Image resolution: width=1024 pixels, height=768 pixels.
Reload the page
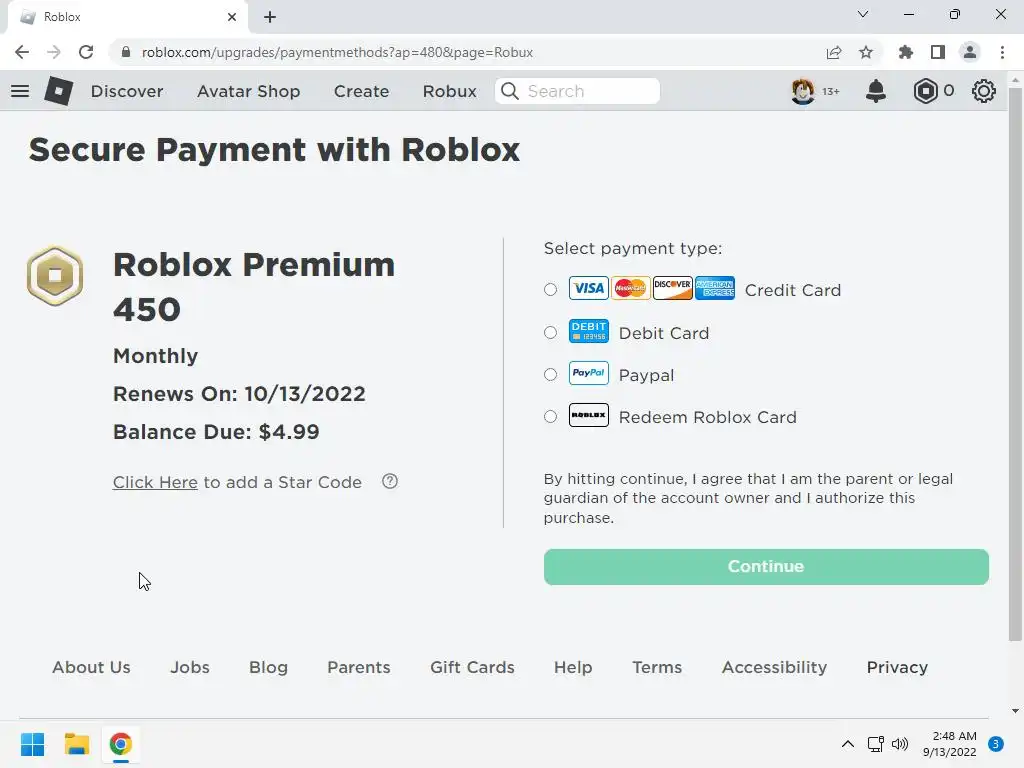click(86, 52)
